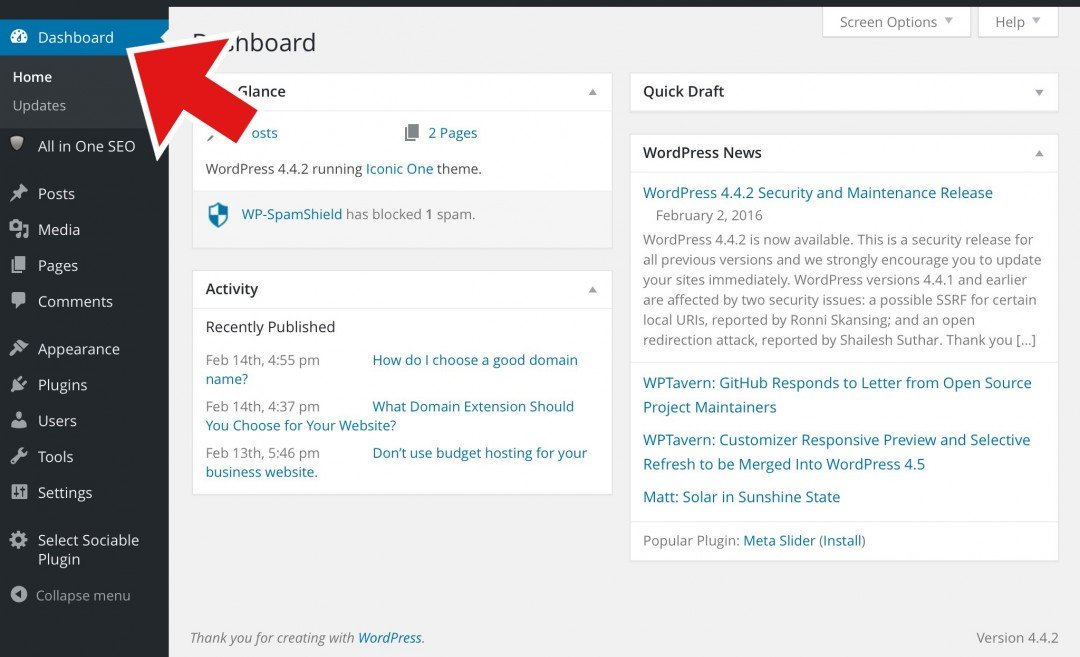The width and height of the screenshot is (1080, 657).
Task: Click the Pages icon in sidebar
Action: tap(19, 264)
